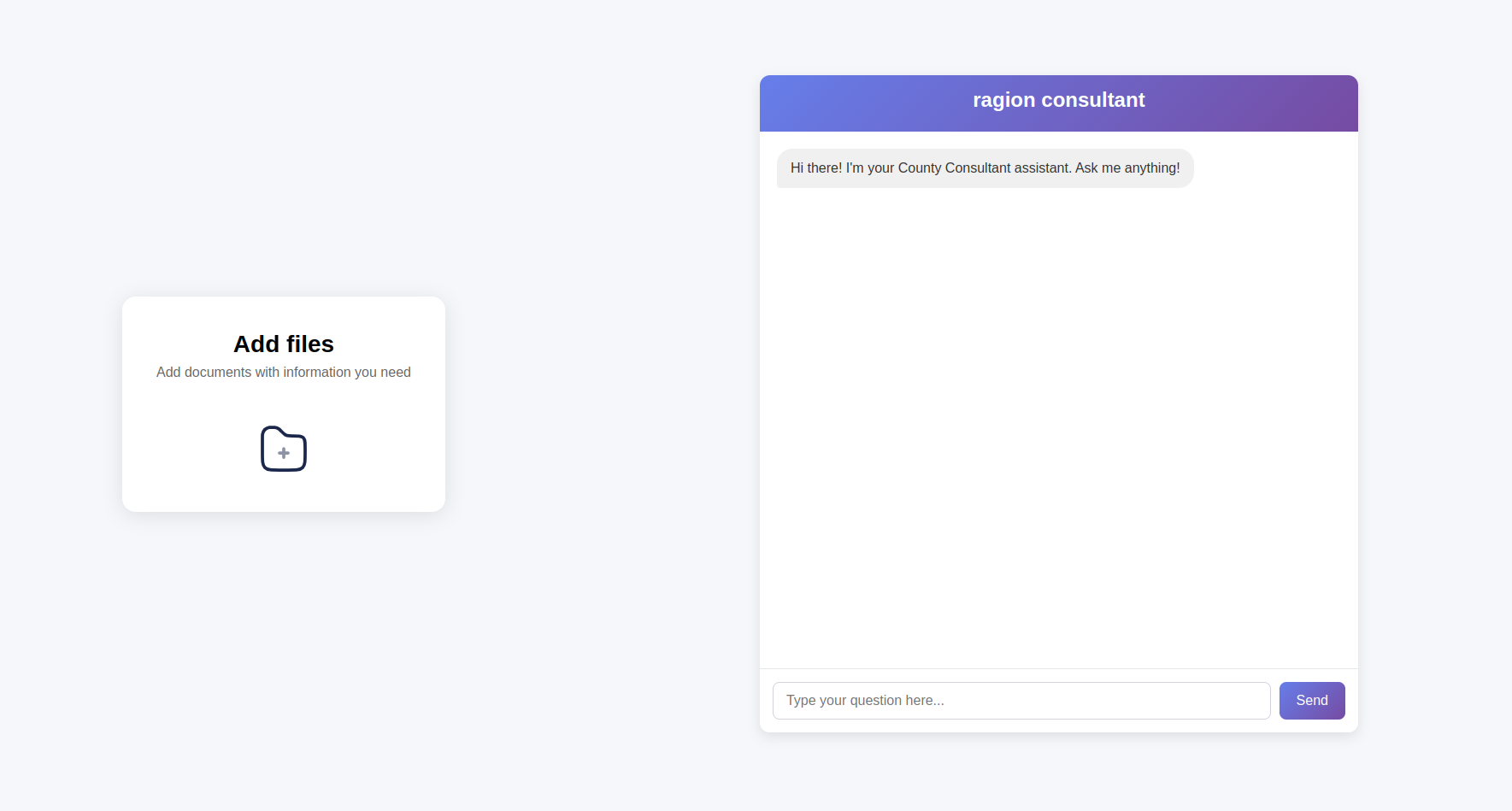The height and width of the screenshot is (811, 1512).
Task: Click the folder-plus upload icon
Action: coord(284,449)
